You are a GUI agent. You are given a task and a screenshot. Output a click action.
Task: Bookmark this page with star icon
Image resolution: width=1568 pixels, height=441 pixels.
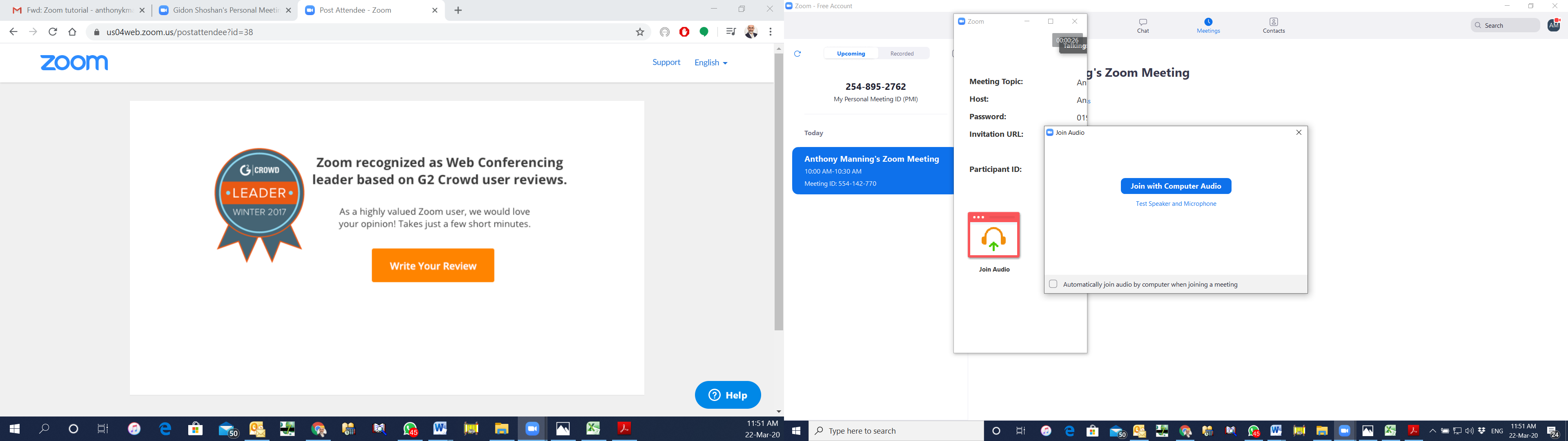tap(640, 32)
